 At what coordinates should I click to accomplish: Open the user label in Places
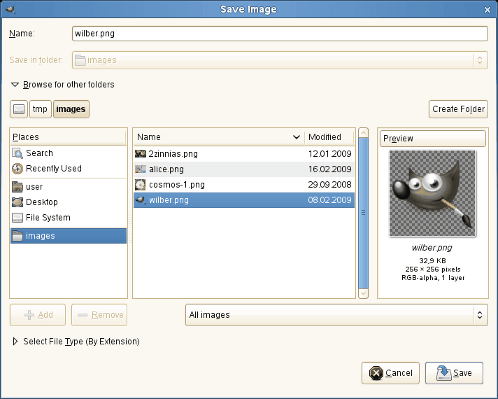(x=34, y=187)
